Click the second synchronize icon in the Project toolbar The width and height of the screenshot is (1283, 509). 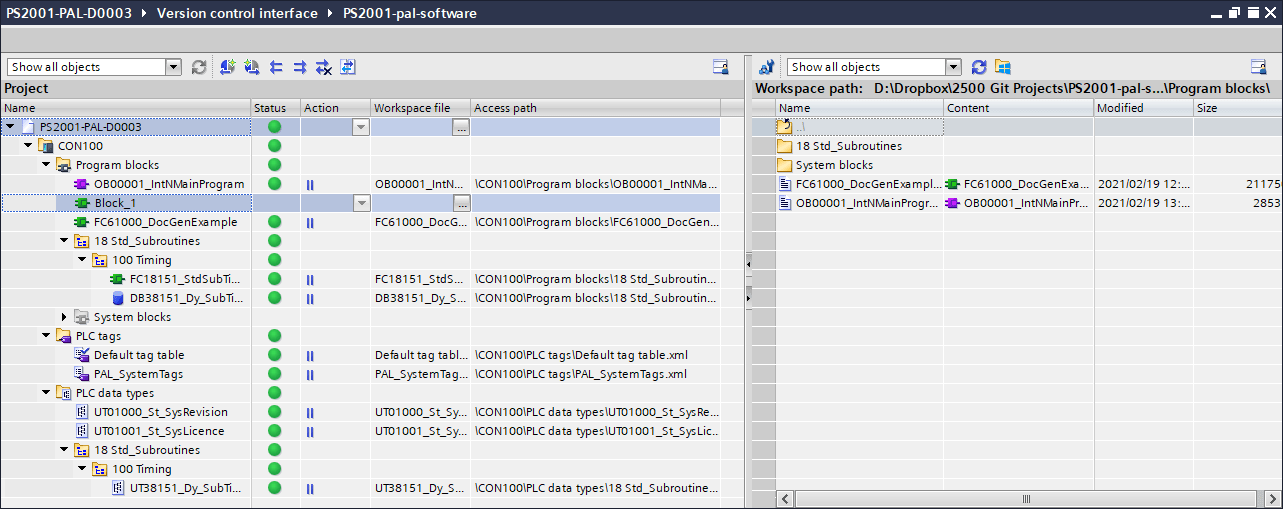251,67
